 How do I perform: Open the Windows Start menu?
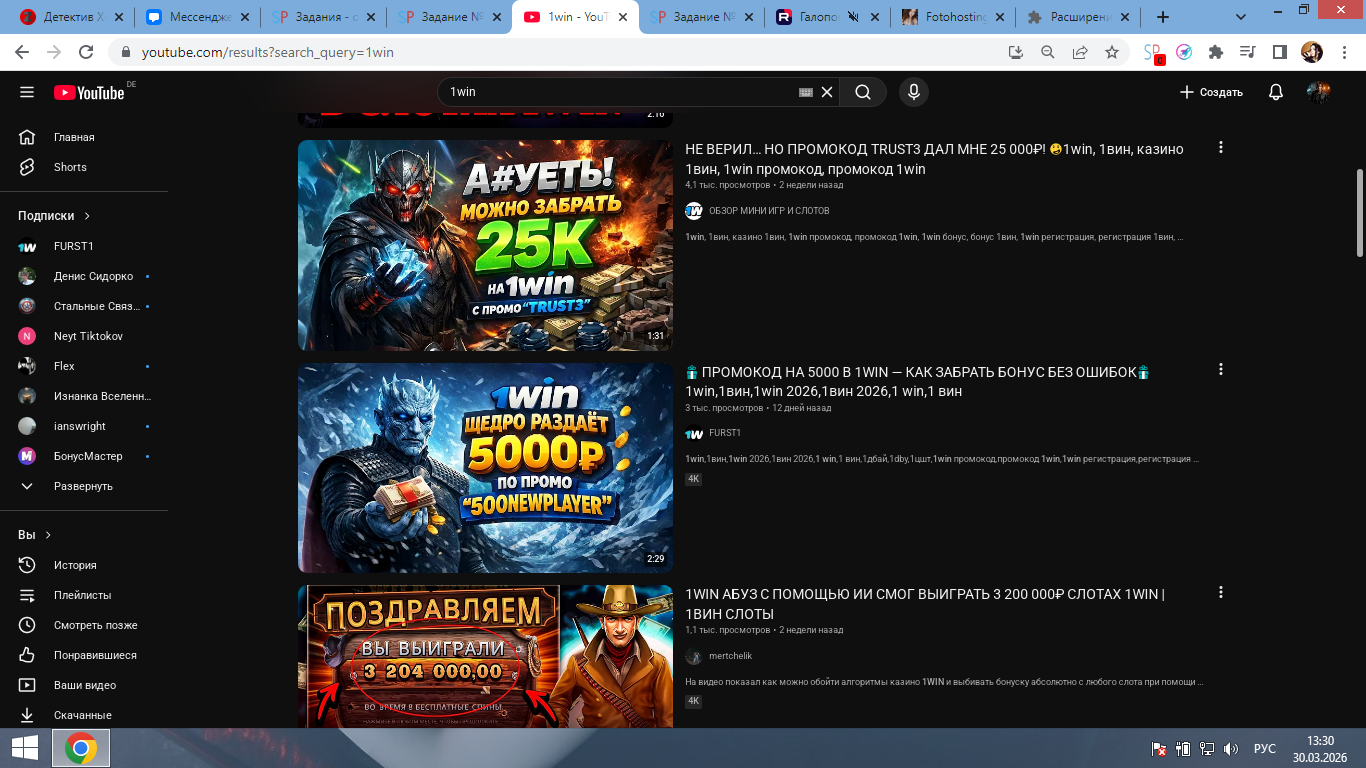click(x=24, y=748)
